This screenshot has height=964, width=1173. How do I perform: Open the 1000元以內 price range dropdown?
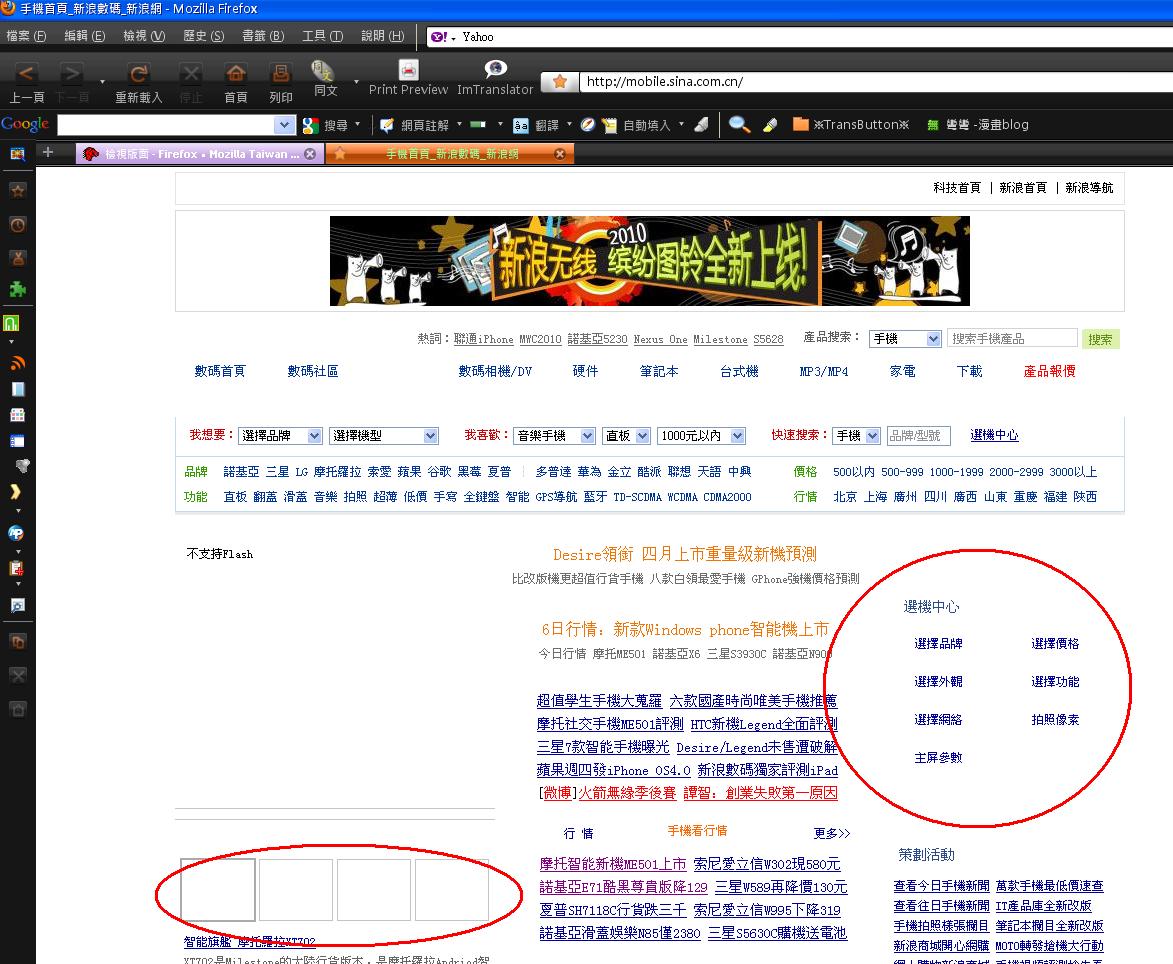point(700,436)
